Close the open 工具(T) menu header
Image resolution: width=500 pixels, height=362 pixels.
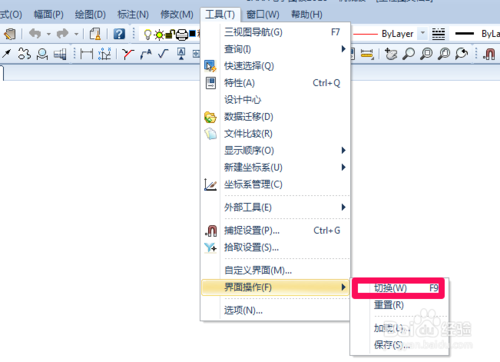[x=220, y=15]
